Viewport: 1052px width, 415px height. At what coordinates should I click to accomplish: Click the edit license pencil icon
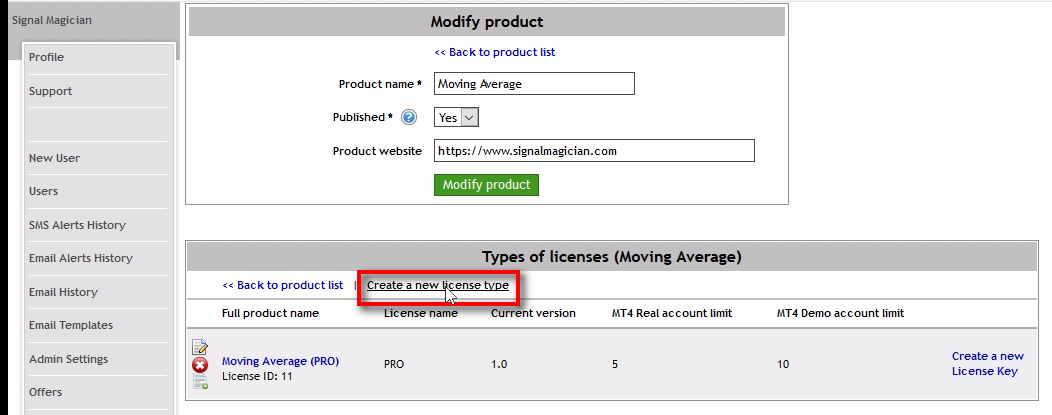click(200, 348)
